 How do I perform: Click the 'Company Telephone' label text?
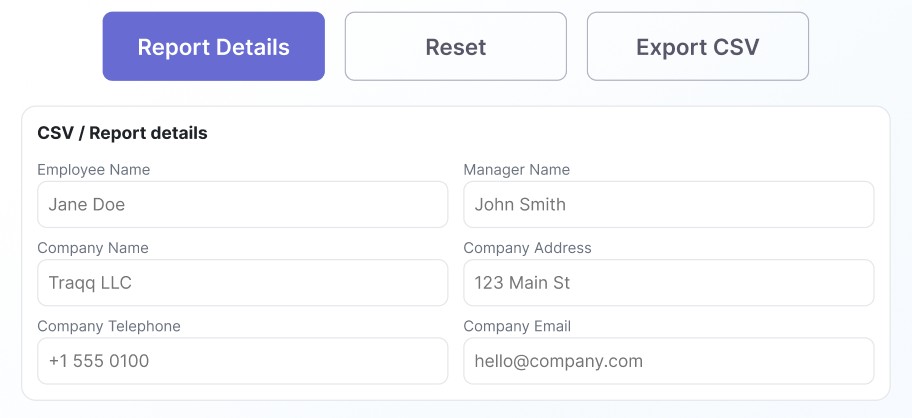[x=108, y=326]
